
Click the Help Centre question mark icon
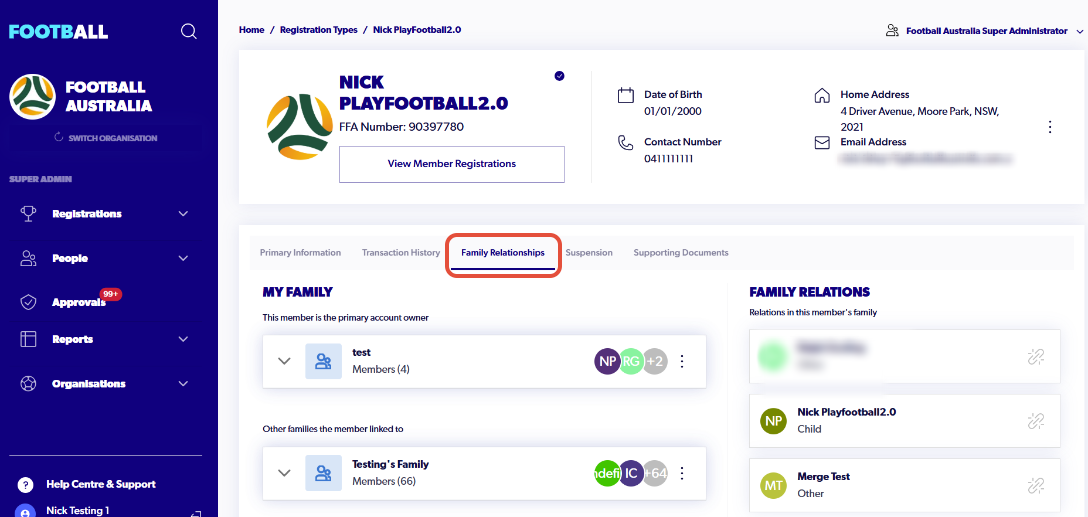point(25,484)
